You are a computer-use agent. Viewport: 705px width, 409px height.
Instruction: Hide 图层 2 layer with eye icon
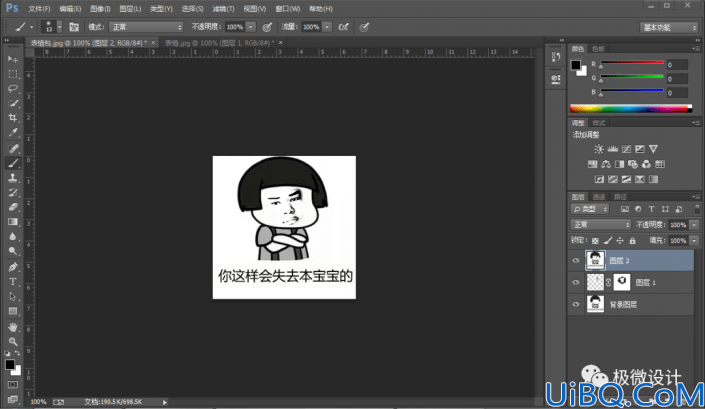tap(576, 261)
